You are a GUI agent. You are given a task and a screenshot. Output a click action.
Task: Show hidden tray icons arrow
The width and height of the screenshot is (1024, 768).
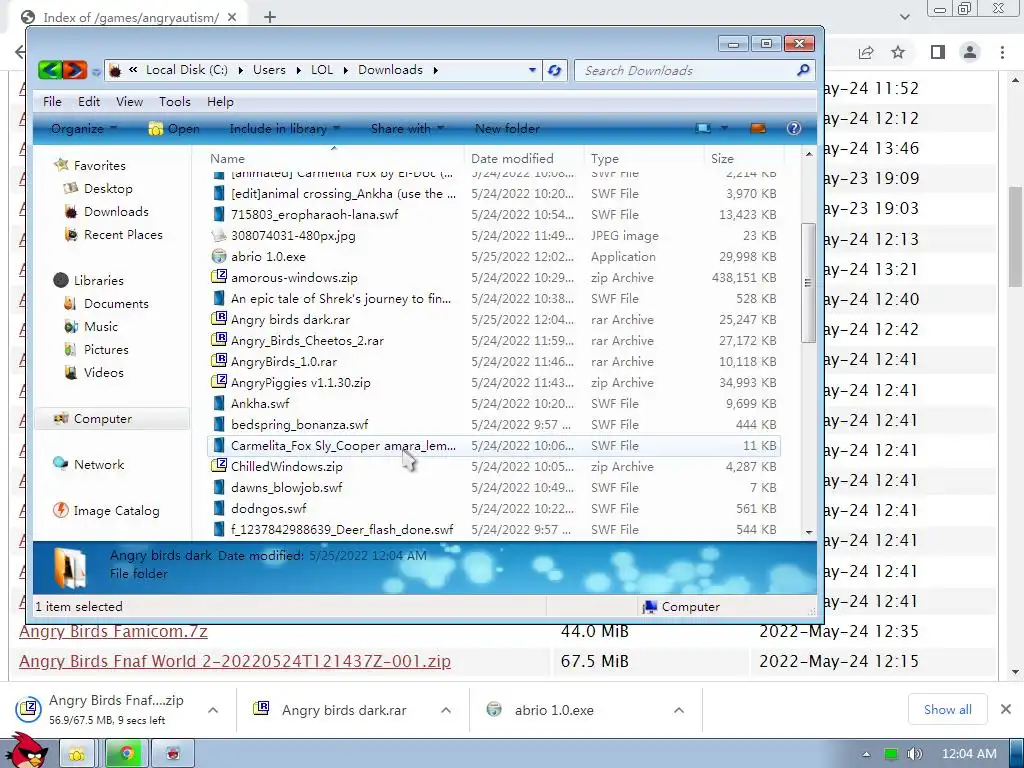coord(866,754)
